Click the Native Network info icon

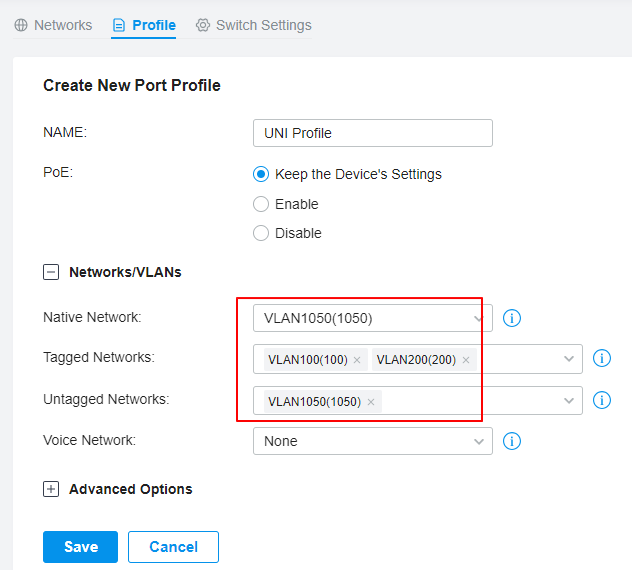pos(511,318)
